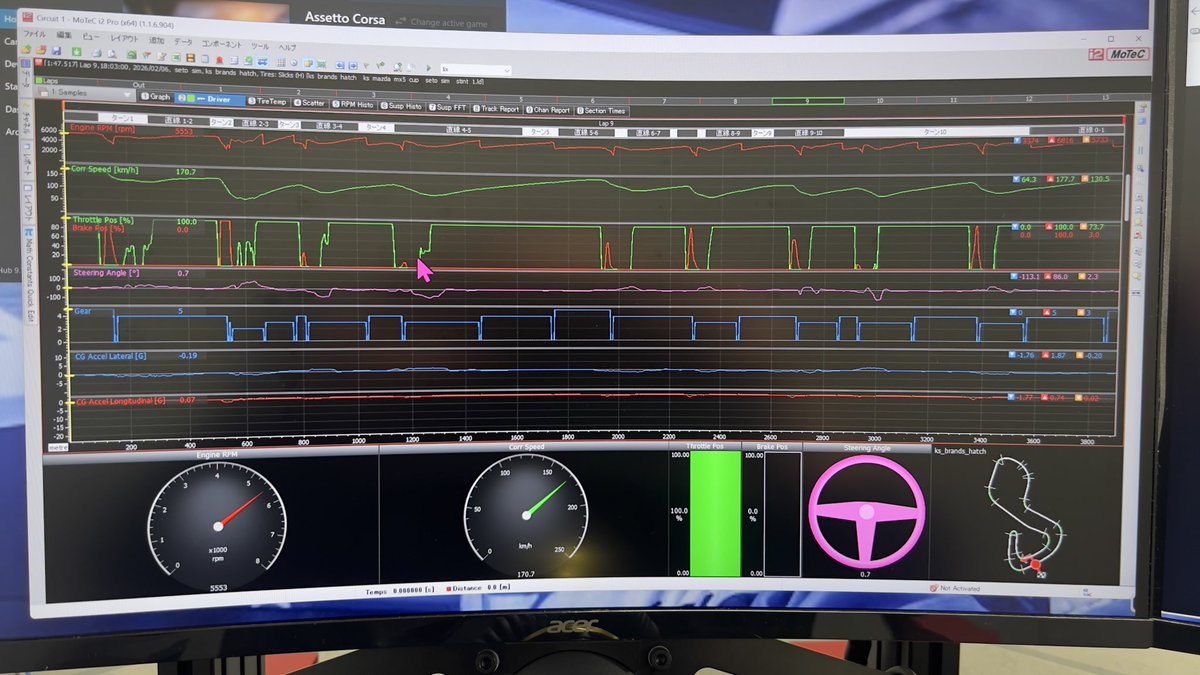Click the printer toolbar icon
Image resolution: width=1200 pixels, height=675 pixels.
click(96, 52)
